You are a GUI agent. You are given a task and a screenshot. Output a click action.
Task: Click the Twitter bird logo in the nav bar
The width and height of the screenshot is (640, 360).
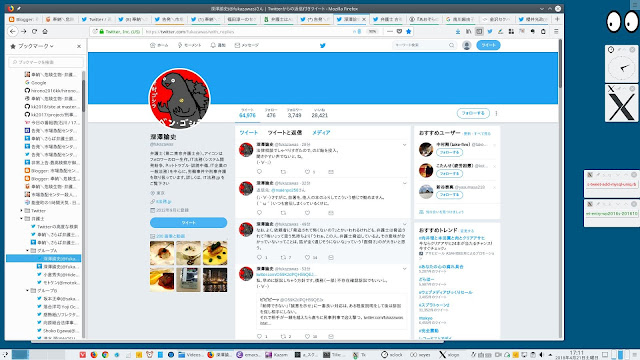click(x=322, y=45)
